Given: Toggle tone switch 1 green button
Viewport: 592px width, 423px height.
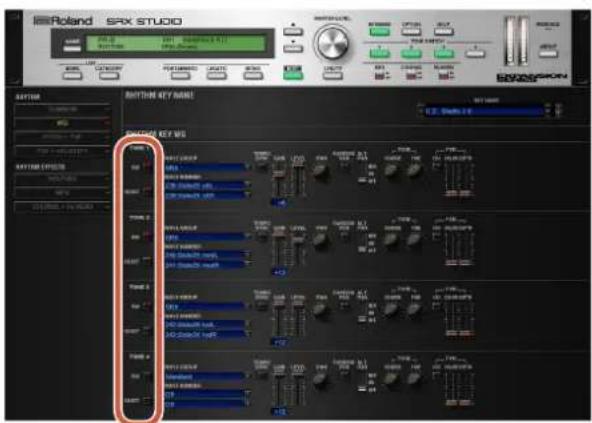Looking at the screenshot, I should (x=380, y=54).
